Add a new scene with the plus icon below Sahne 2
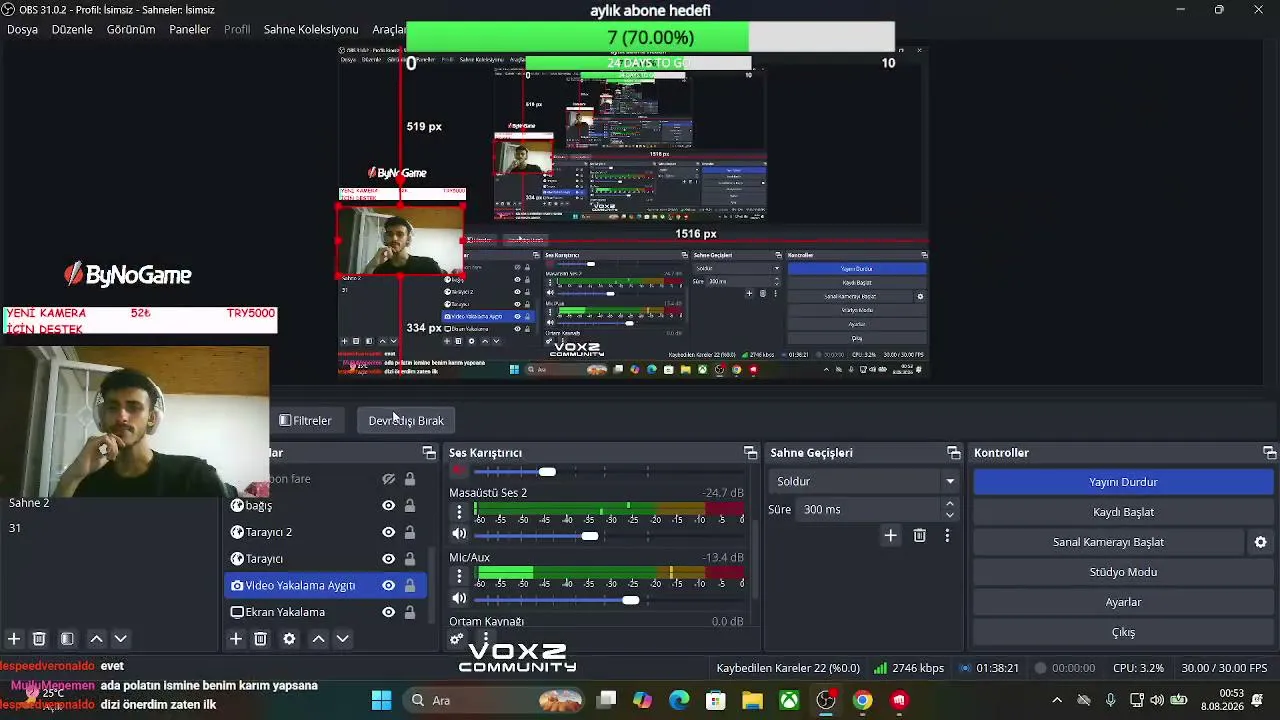Screen dimensions: 1280x720 pos(14,639)
